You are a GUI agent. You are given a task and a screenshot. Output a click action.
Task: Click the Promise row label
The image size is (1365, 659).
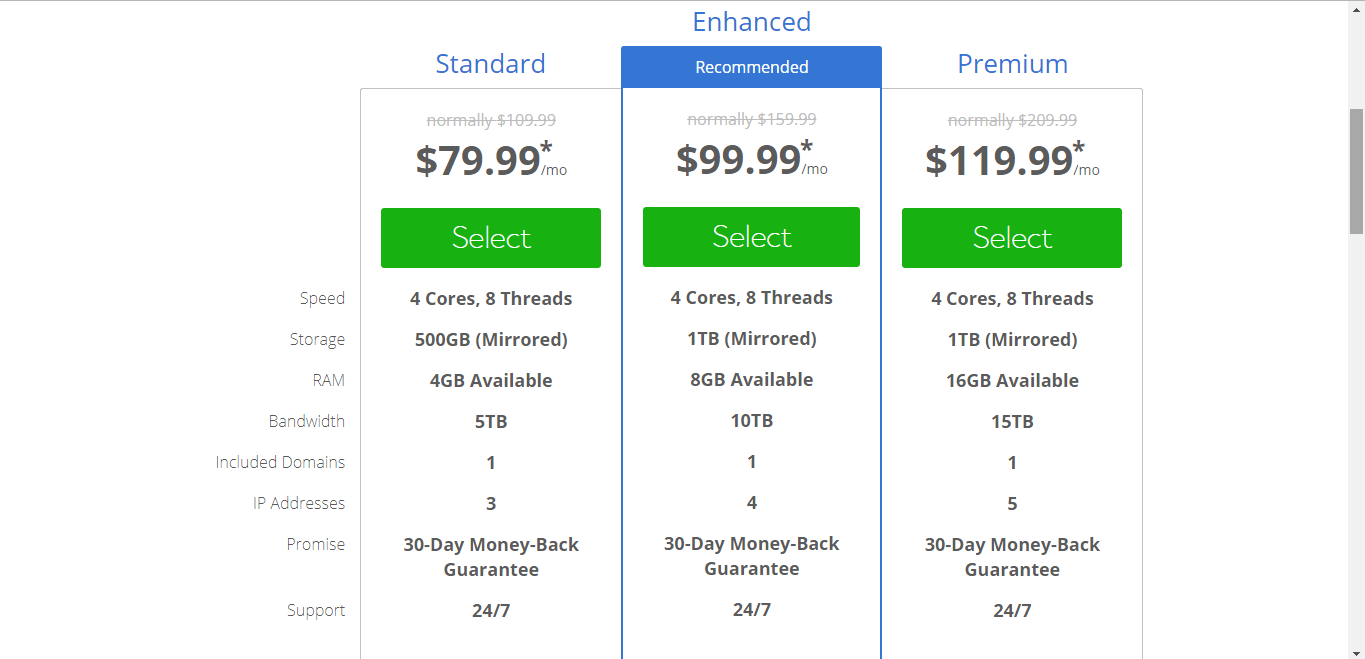315,544
